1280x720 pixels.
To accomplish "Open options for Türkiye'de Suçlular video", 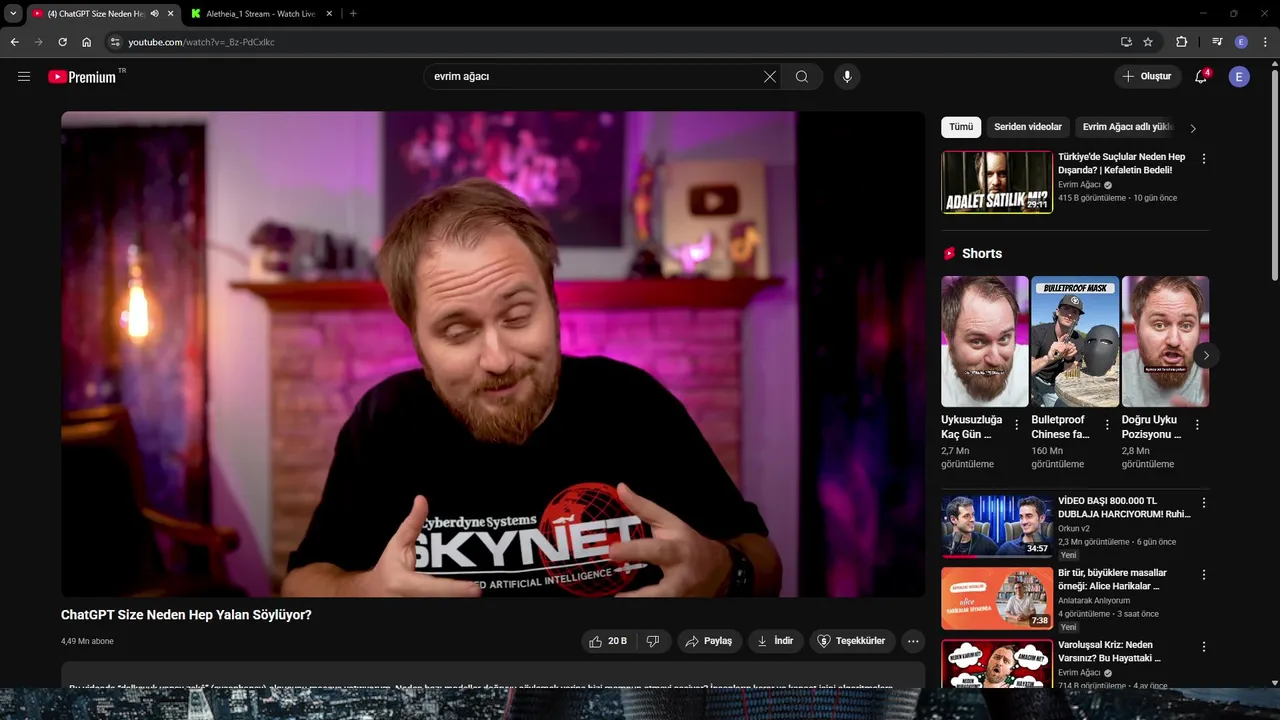I will tap(1203, 159).
